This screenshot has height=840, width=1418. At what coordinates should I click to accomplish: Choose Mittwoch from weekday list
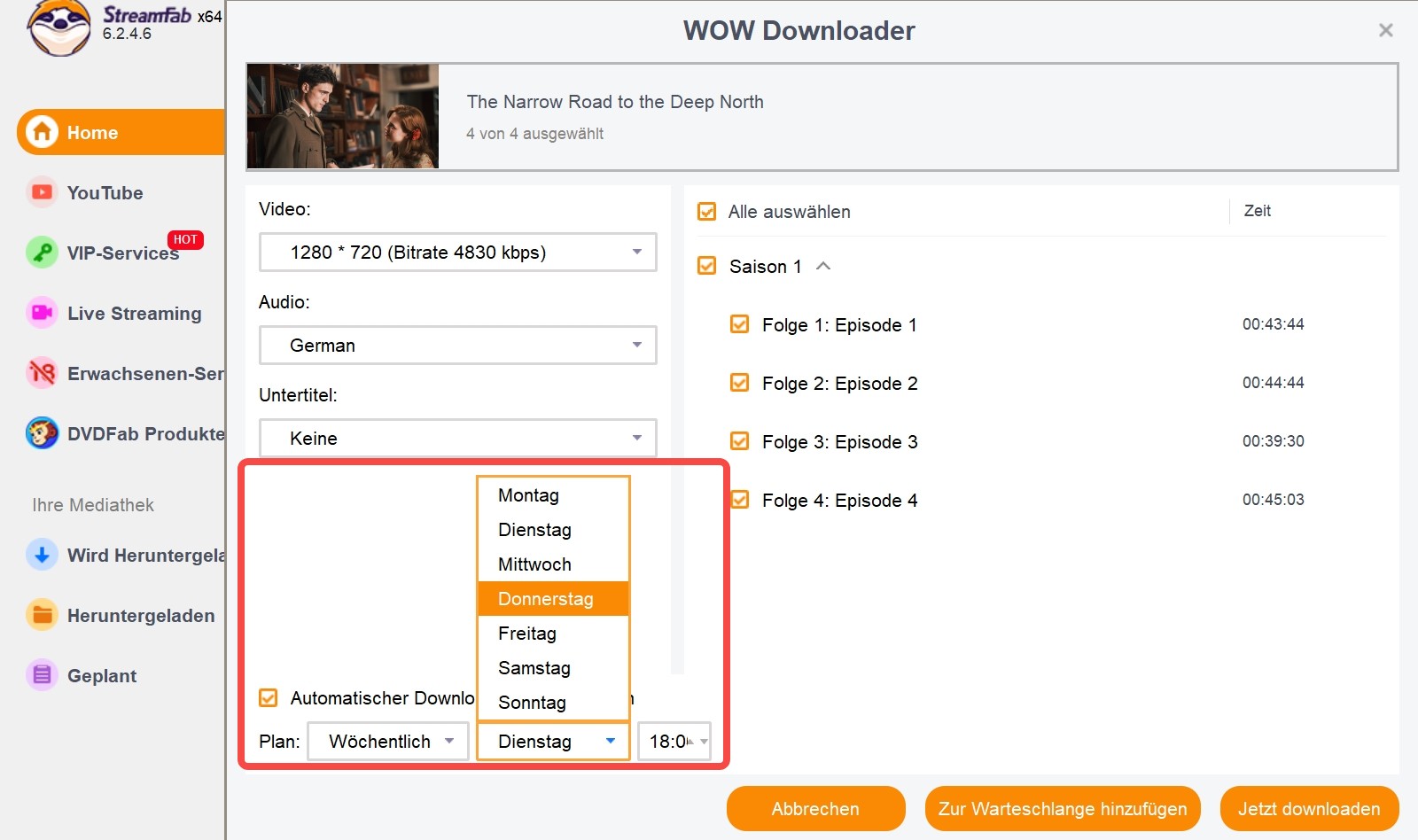tap(553, 564)
